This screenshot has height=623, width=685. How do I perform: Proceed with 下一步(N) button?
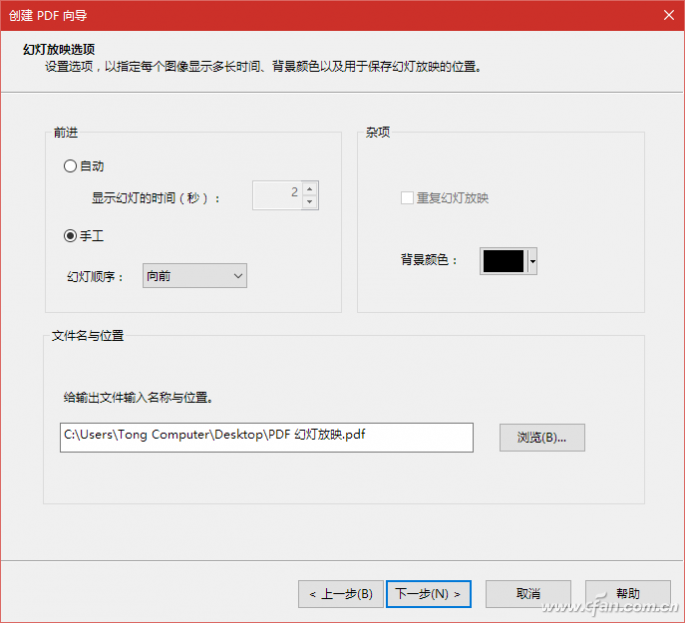coord(429,594)
